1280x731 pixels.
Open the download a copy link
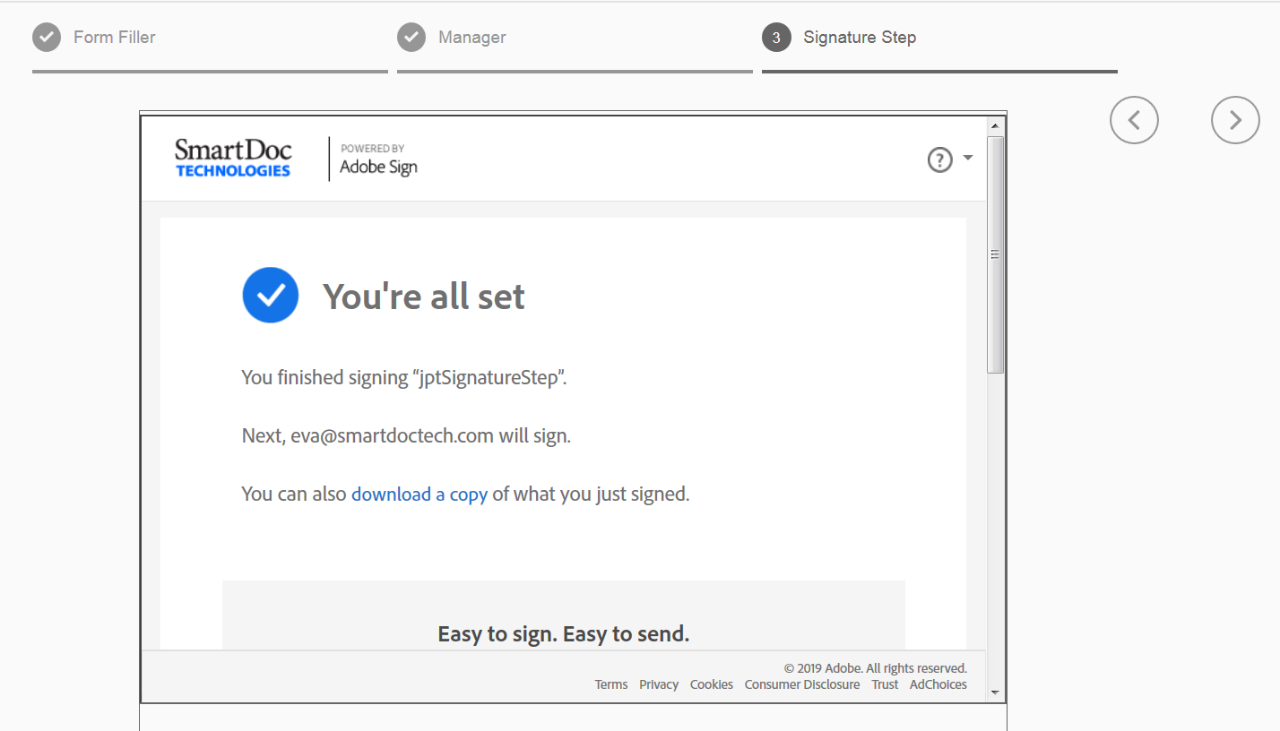[419, 493]
